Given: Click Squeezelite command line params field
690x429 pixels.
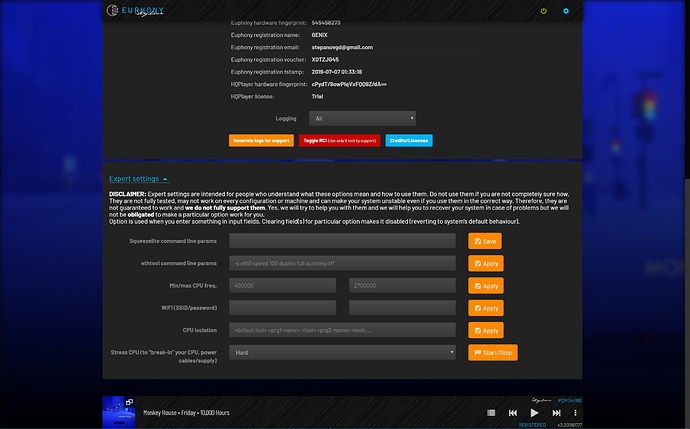Looking at the screenshot, I should 342,241.
